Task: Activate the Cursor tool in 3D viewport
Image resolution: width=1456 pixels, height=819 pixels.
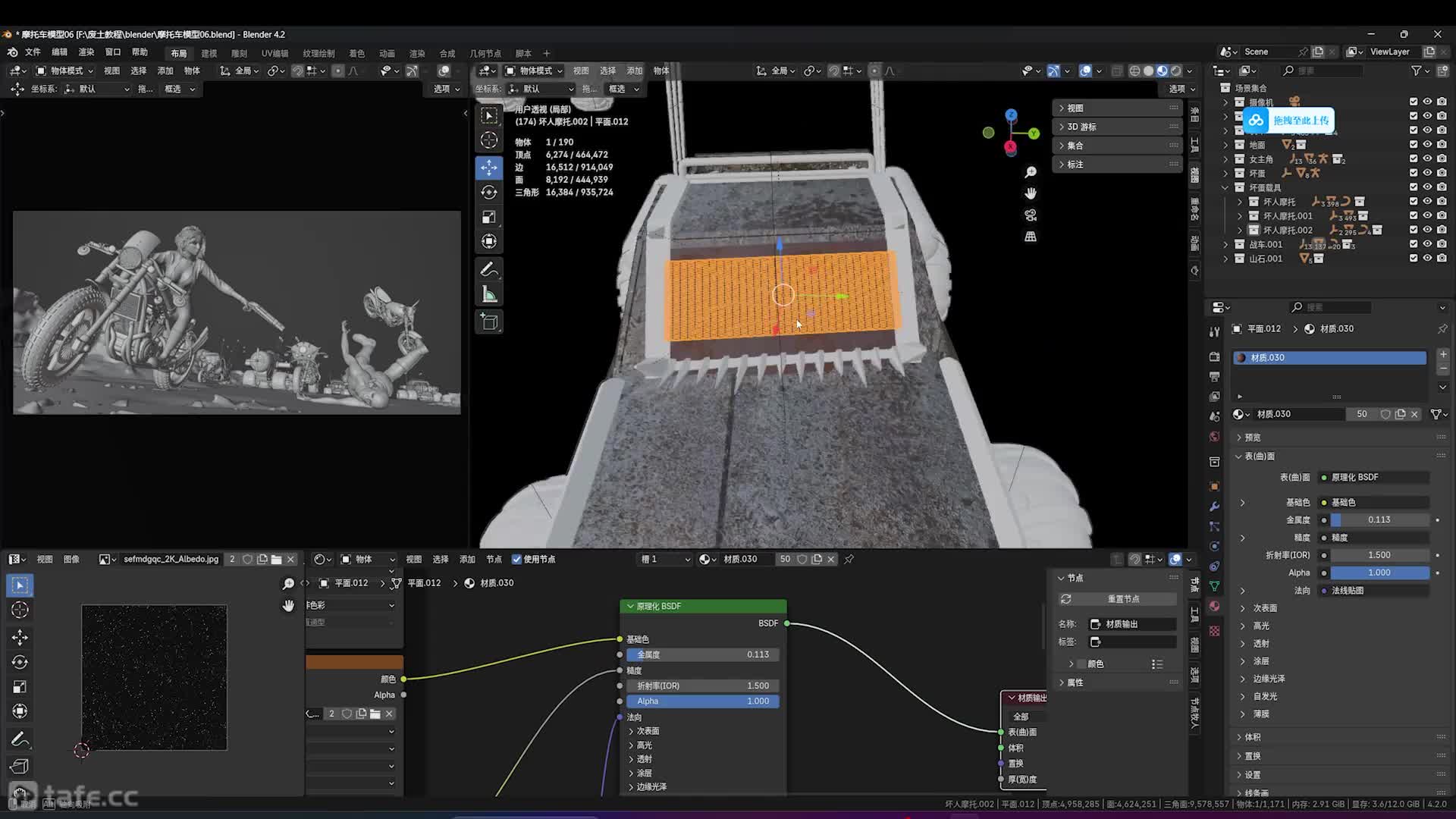Action: pyautogui.click(x=489, y=140)
